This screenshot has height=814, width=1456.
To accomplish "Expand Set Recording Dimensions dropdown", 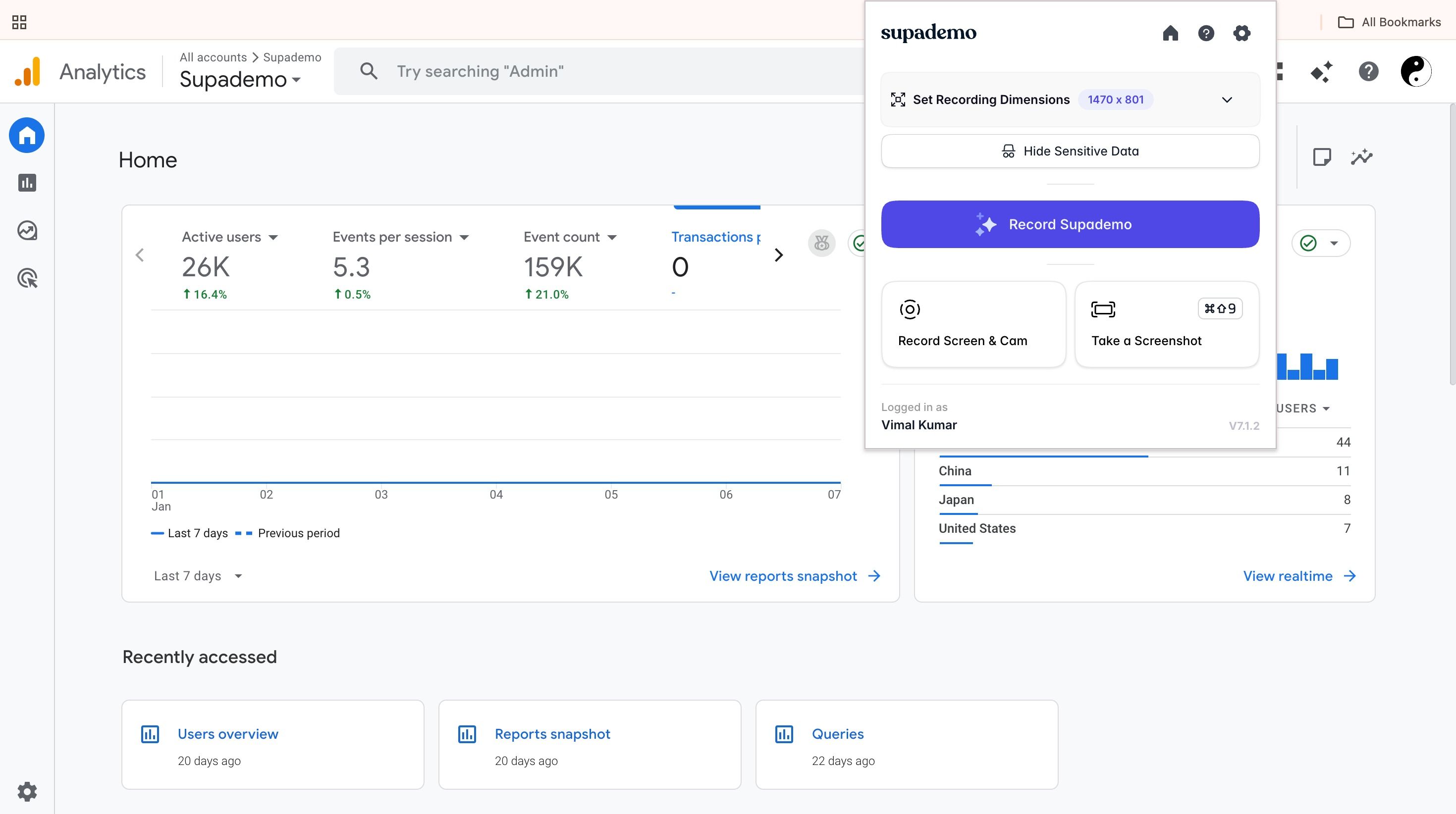I will click(x=1227, y=100).
